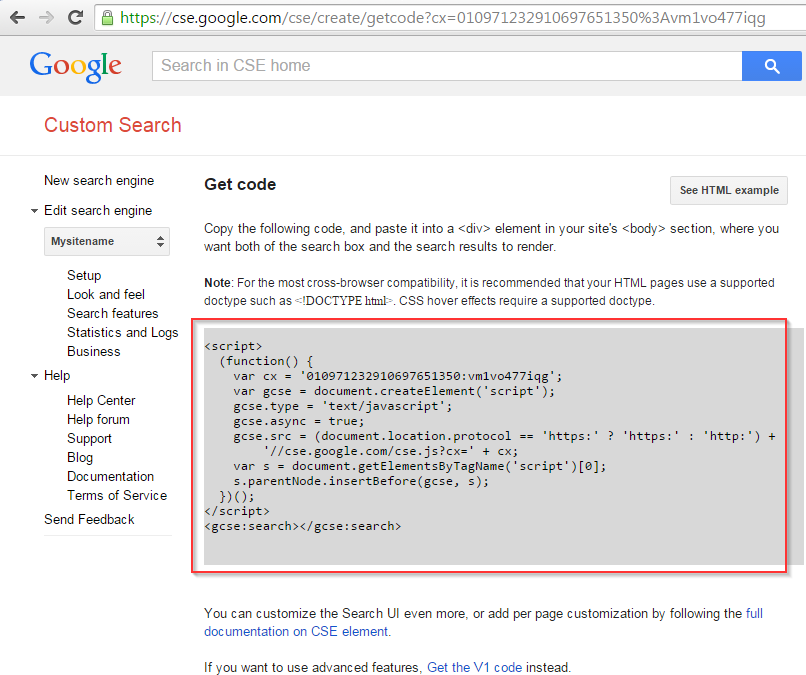Collapse the Help section triangle
806x675 pixels.
point(34,376)
